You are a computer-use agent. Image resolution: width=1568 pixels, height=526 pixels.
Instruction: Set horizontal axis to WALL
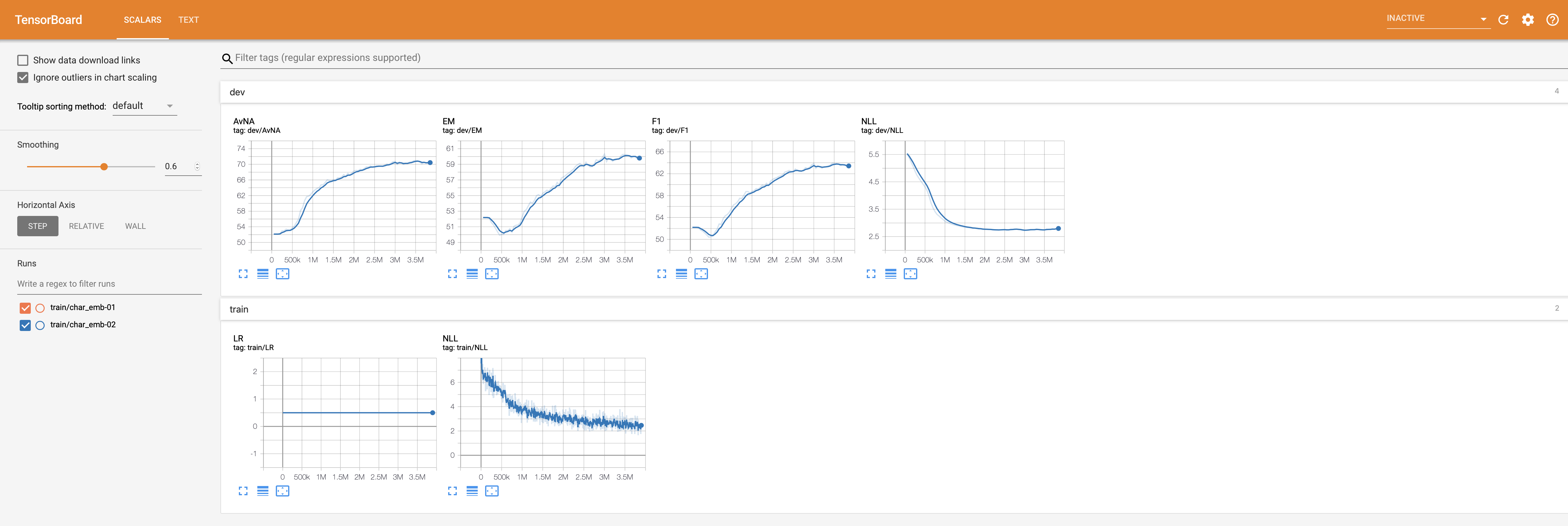[x=135, y=226]
